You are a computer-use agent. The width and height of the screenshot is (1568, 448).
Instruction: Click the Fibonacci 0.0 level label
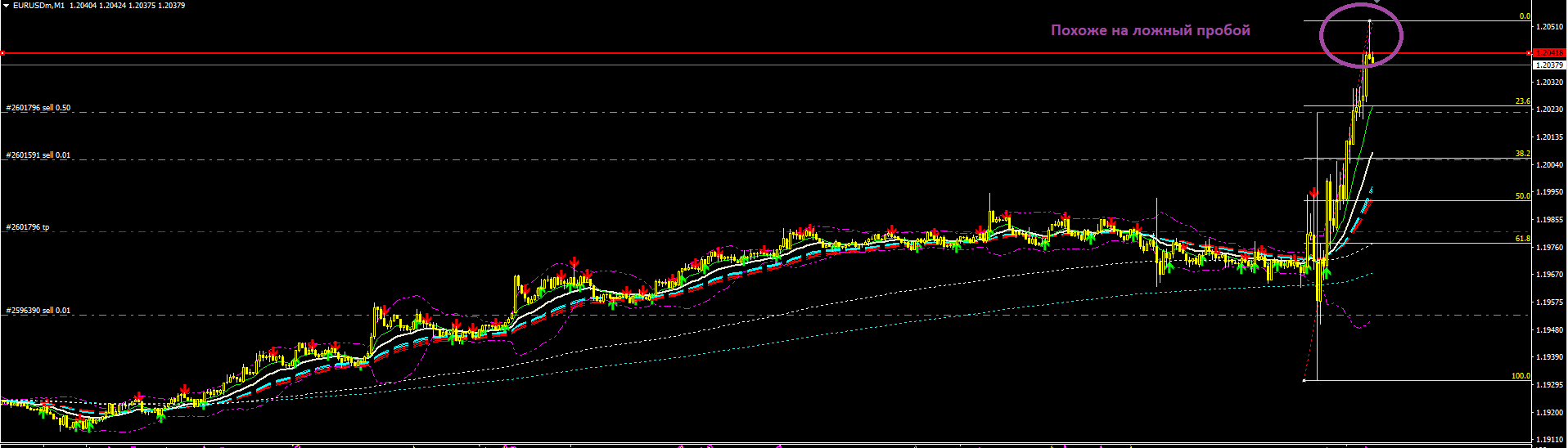[x=1525, y=16]
